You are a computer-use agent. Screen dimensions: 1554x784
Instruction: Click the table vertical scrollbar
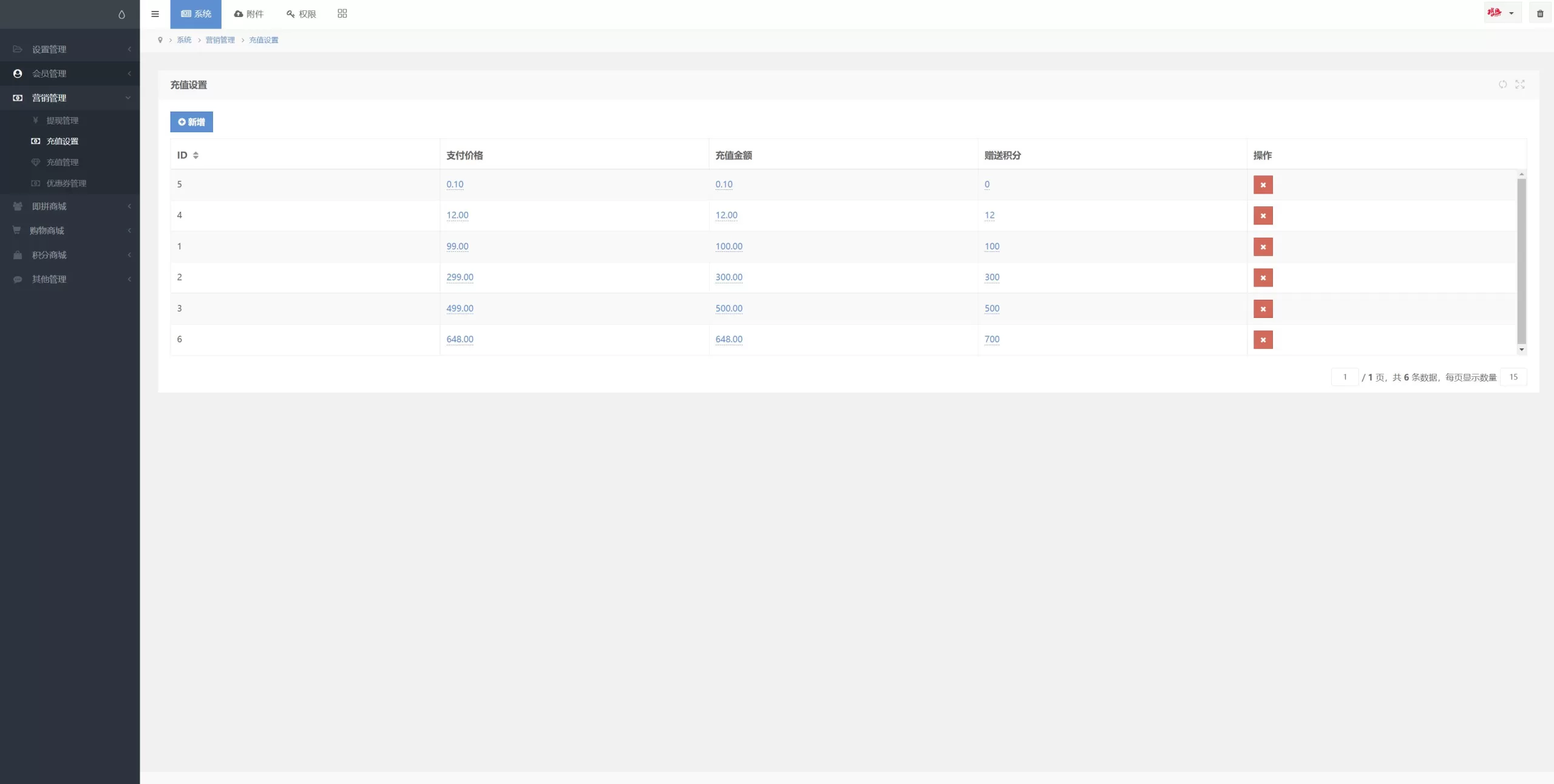tap(1521, 261)
